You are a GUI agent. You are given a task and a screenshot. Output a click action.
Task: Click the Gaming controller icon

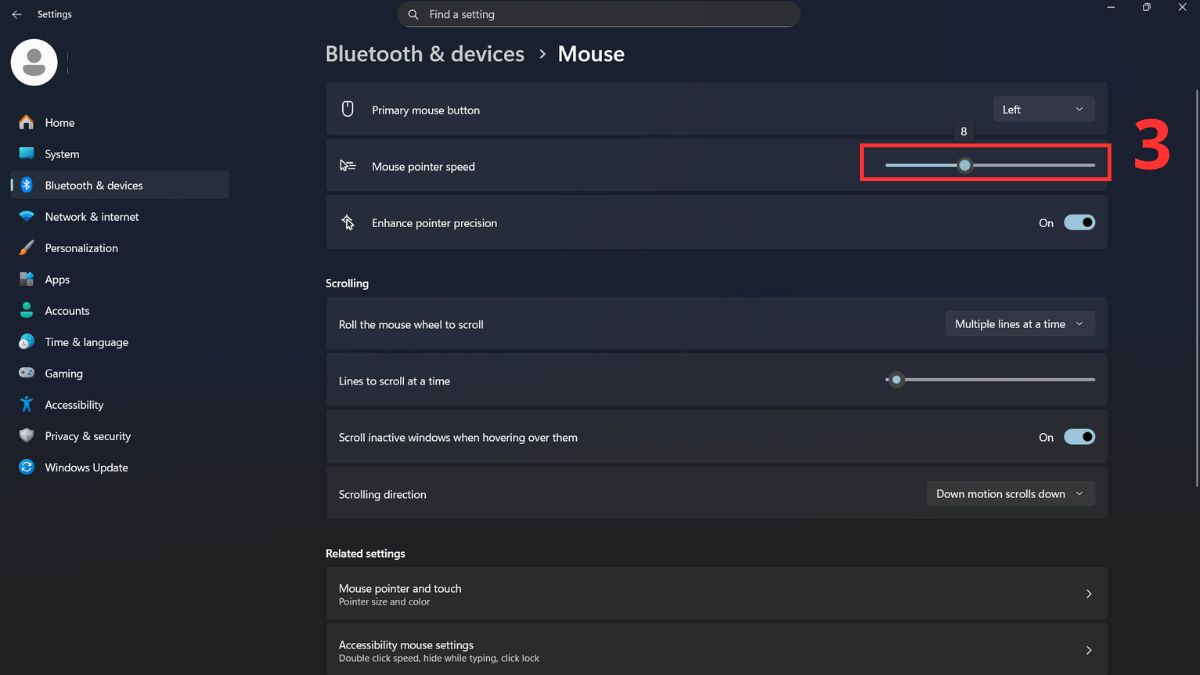[x=26, y=373]
